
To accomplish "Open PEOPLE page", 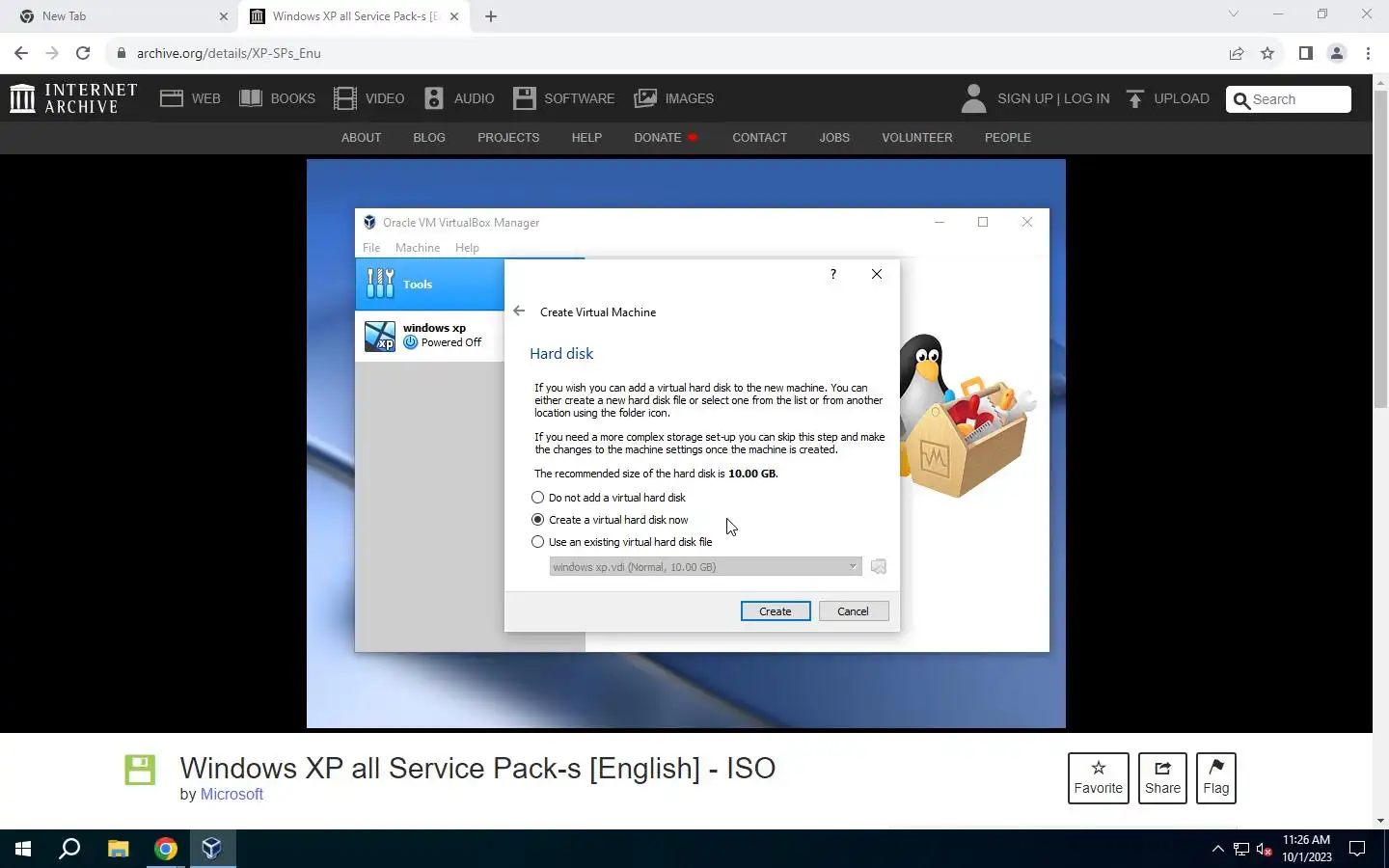I will coord(1007,138).
